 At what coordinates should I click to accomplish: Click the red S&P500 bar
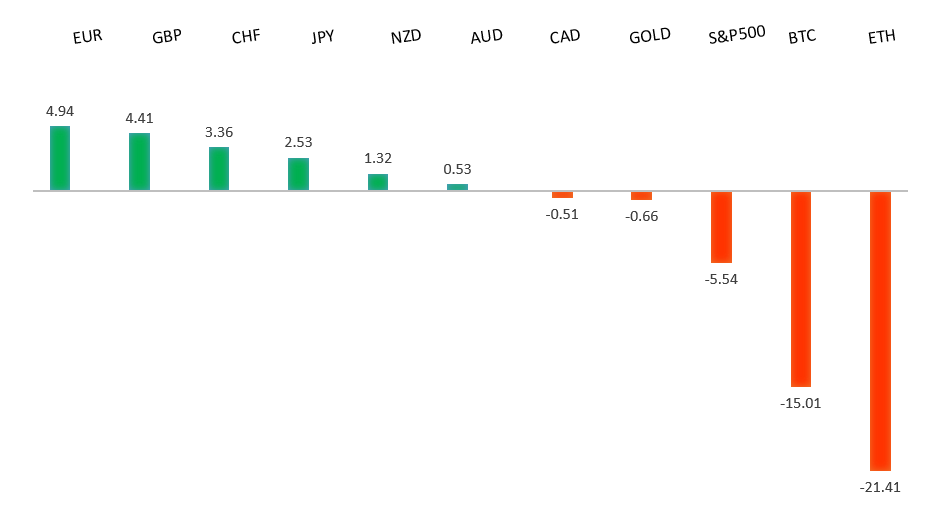point(721,227)
